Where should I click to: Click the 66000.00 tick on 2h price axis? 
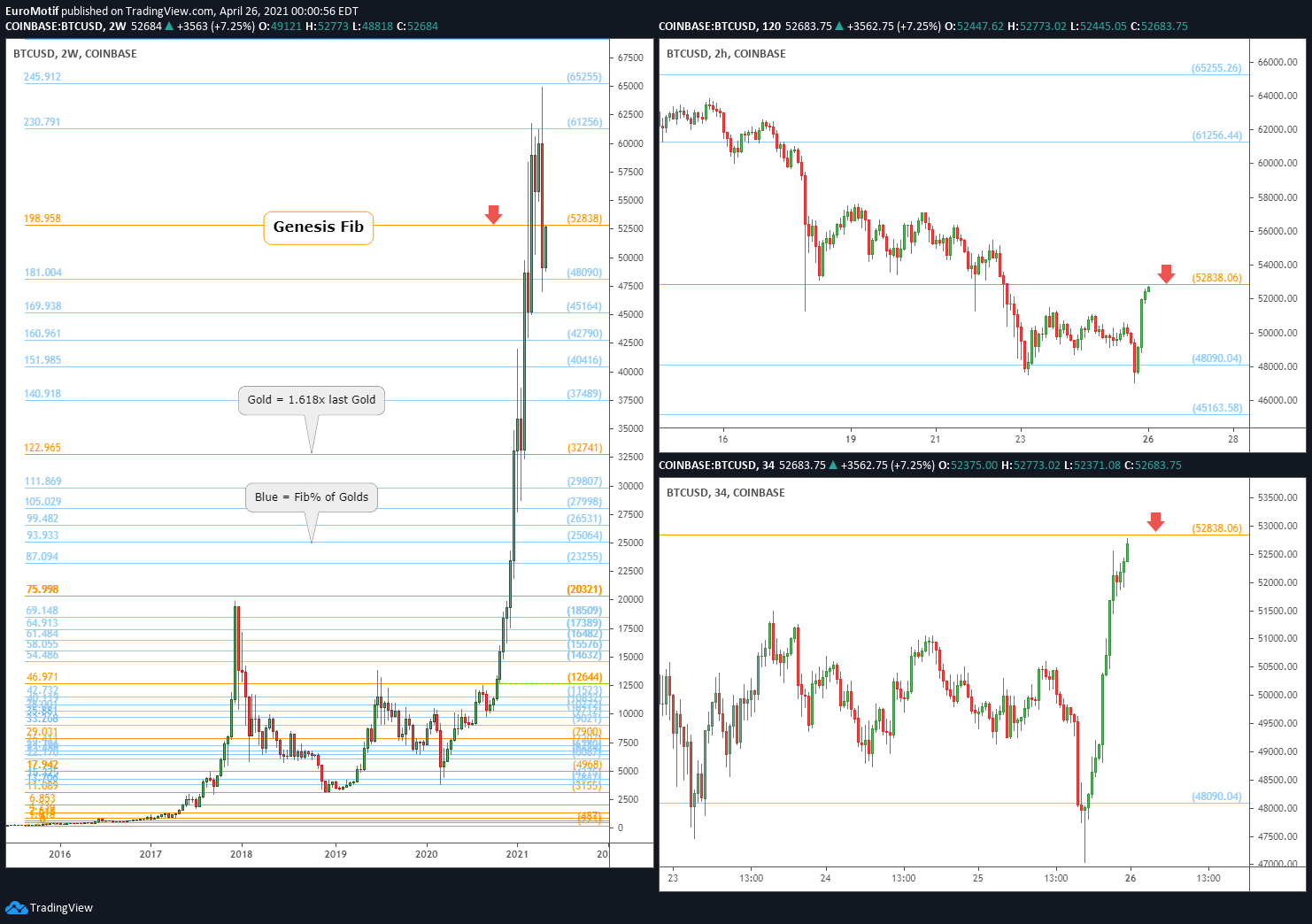pyautogui.click(x=1277, y=62)
